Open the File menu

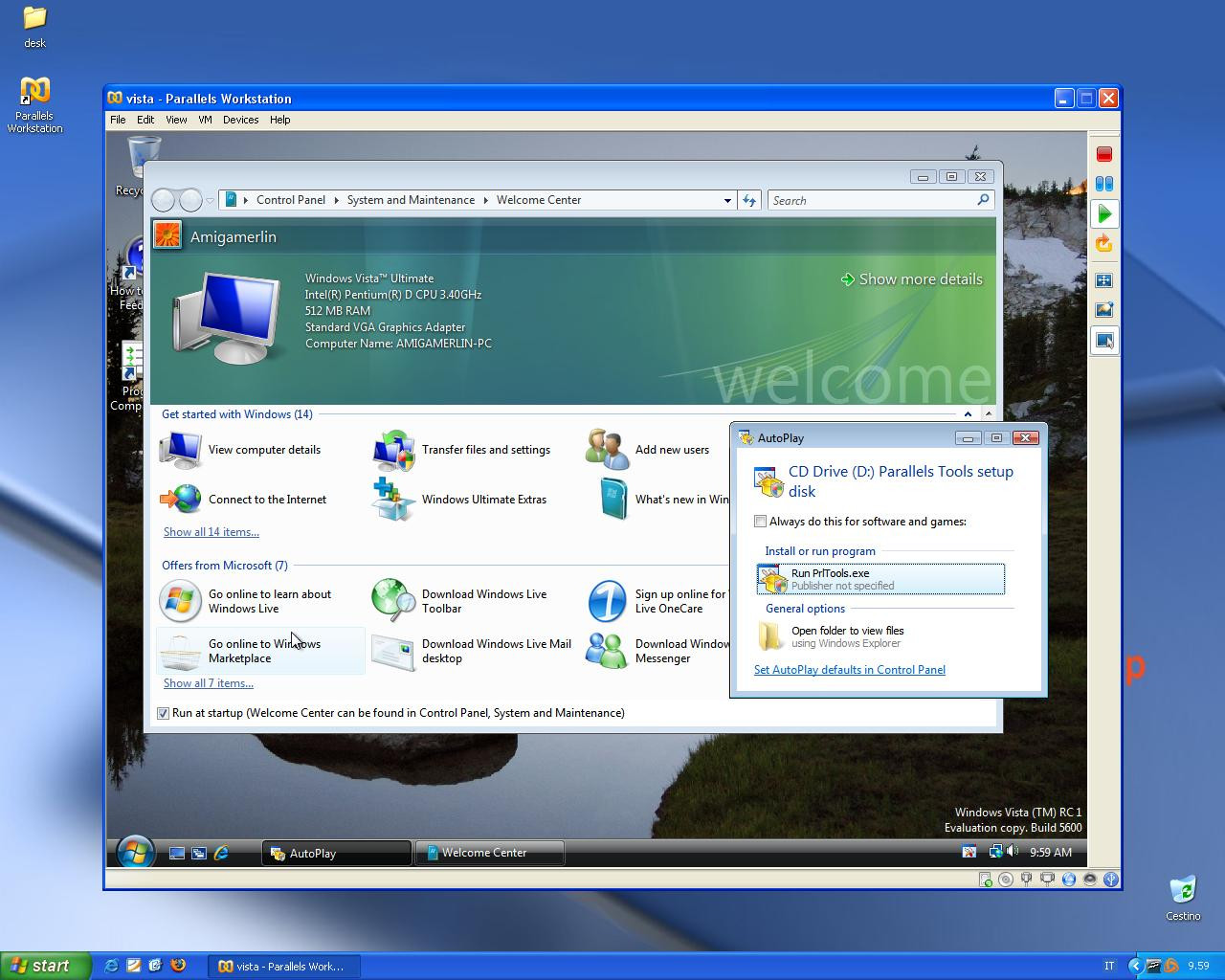(118, 120)
